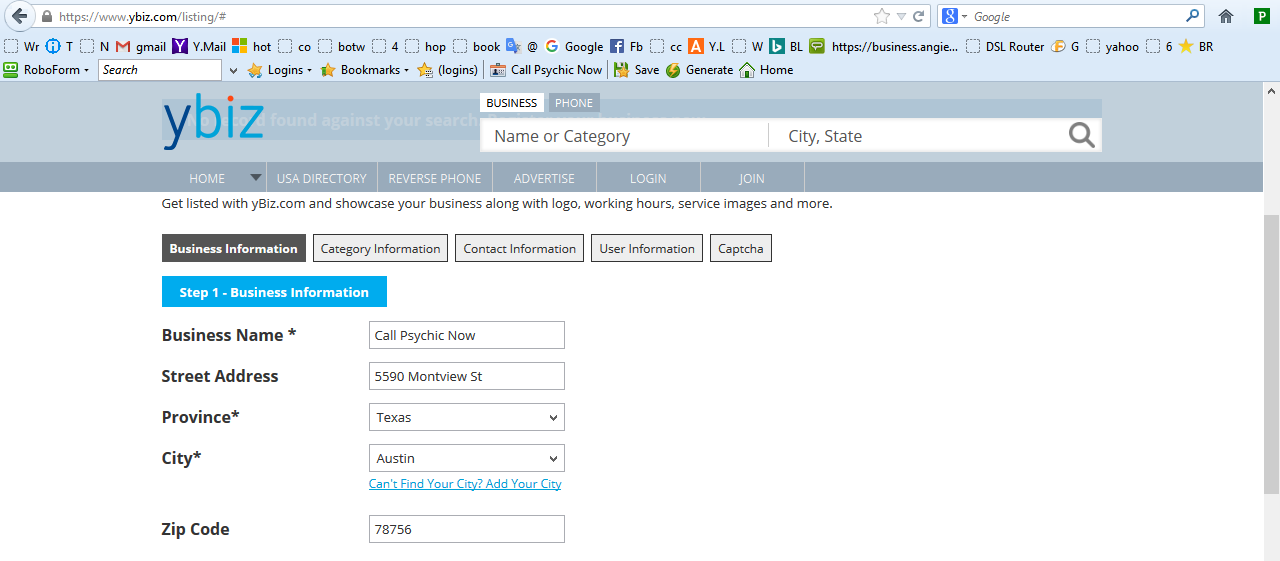Open the business.angie bookmark
This screenshot has width=1280, height=561.
click(x=884, y=46)
